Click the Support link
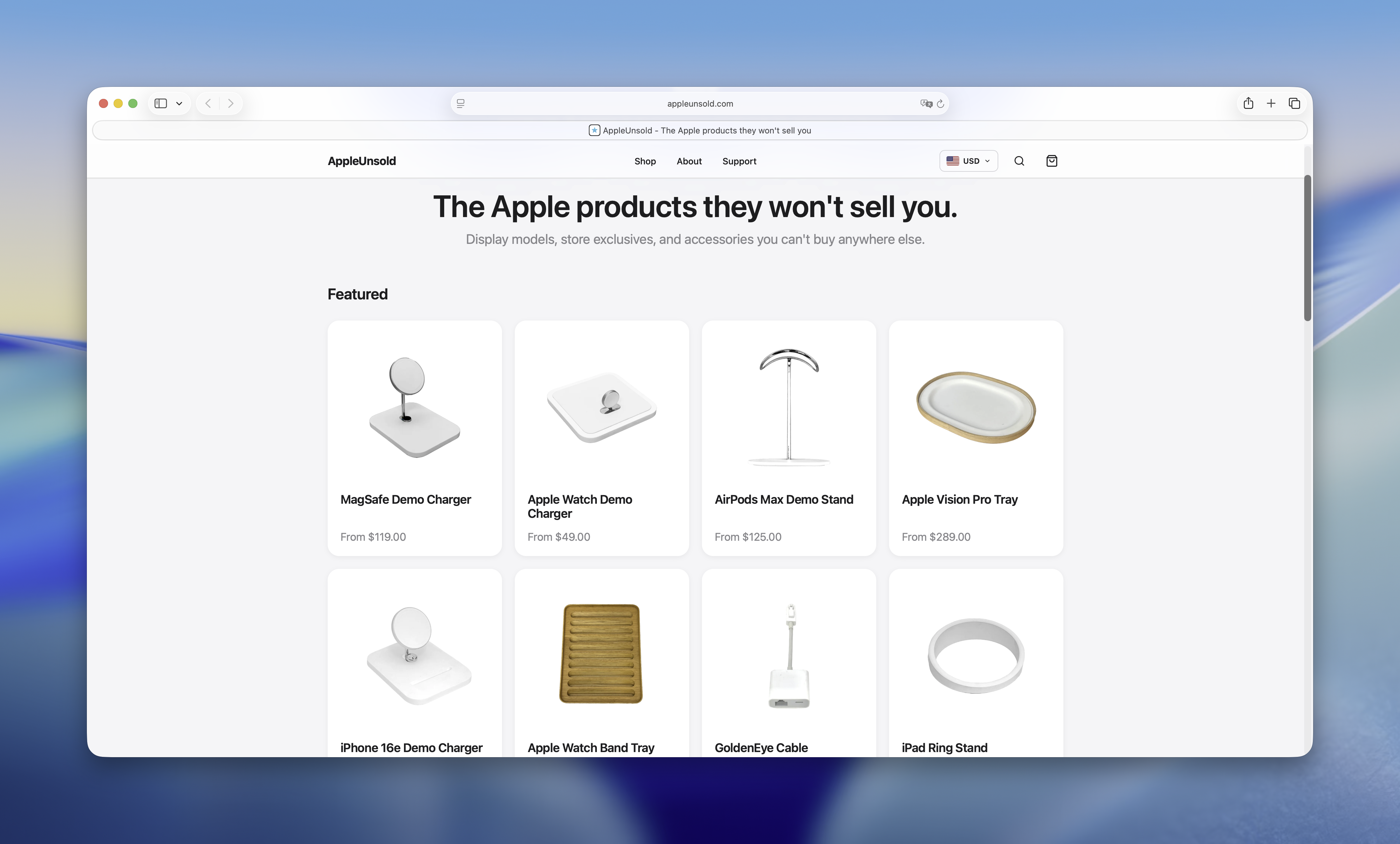The image size is (1400, 844). click(x=739, y=161)
